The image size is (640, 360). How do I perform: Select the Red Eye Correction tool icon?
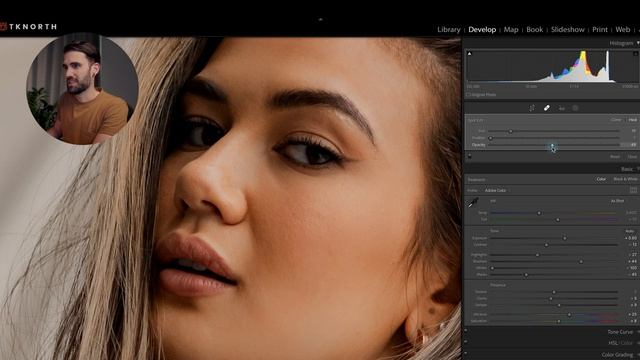(x=562, y=108)
